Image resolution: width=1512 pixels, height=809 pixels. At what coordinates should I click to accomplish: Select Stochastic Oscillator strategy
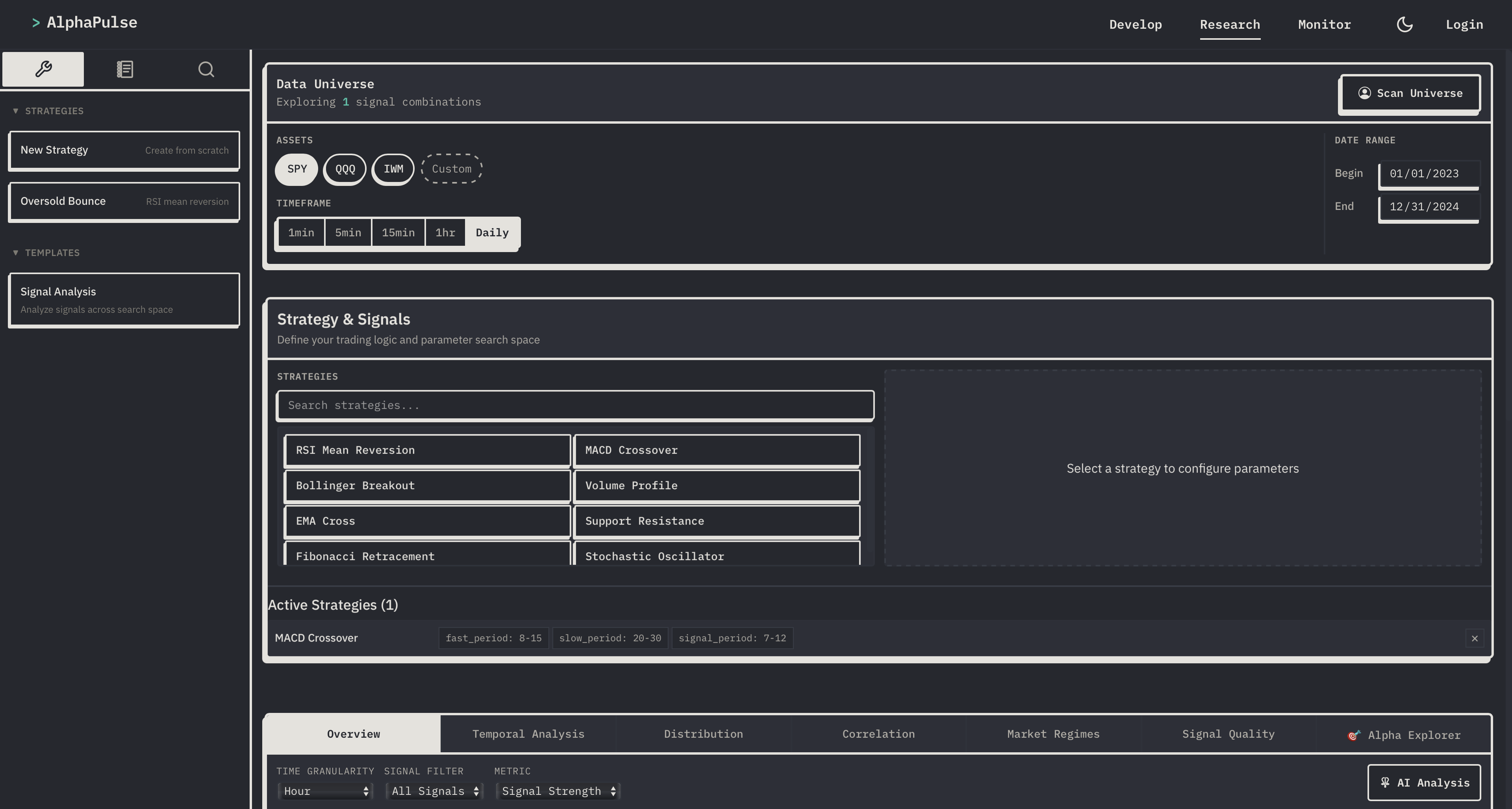(x=717, y=554)
